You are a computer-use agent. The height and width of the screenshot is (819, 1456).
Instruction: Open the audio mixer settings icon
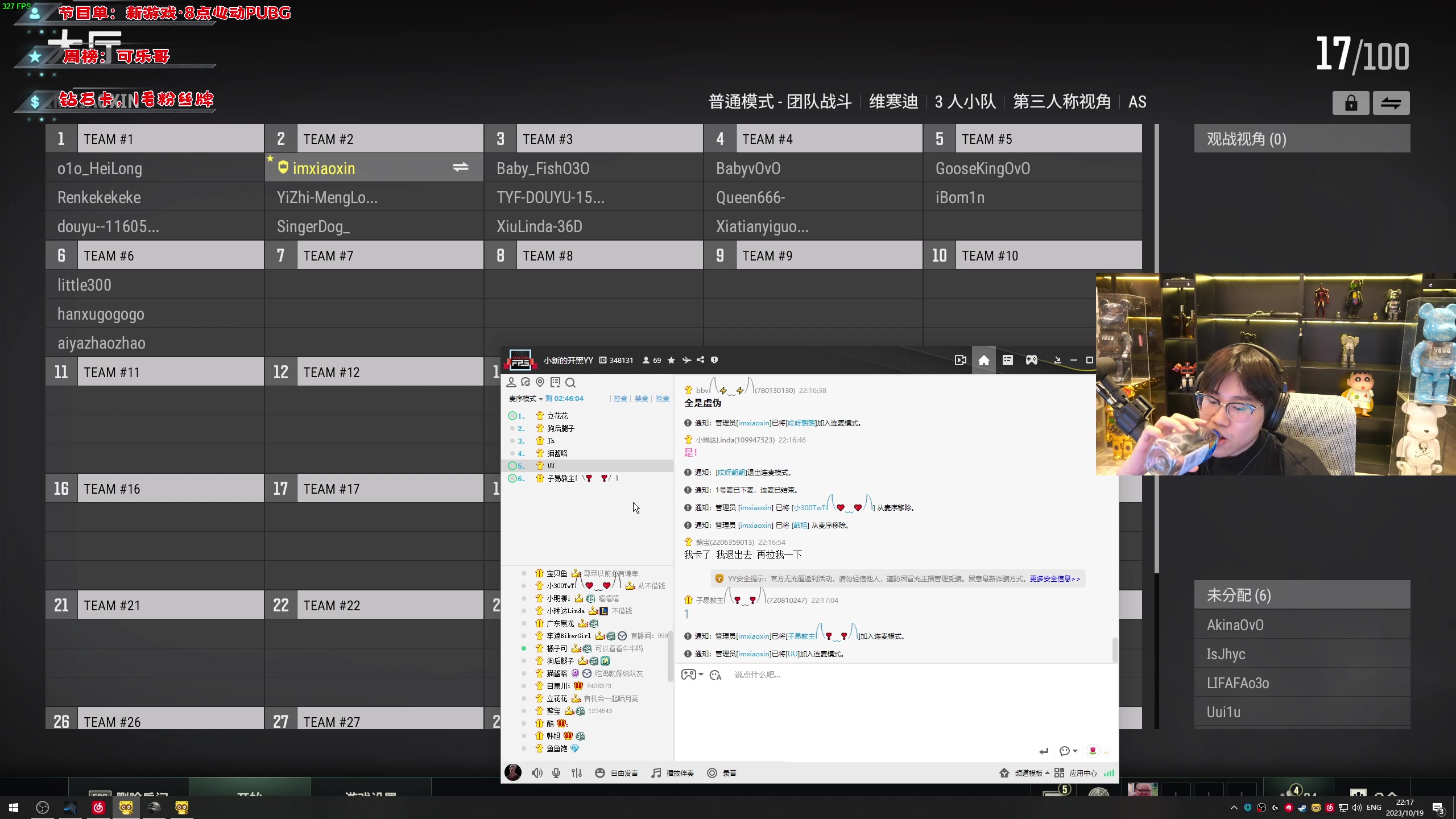click(x=577, y=772)
